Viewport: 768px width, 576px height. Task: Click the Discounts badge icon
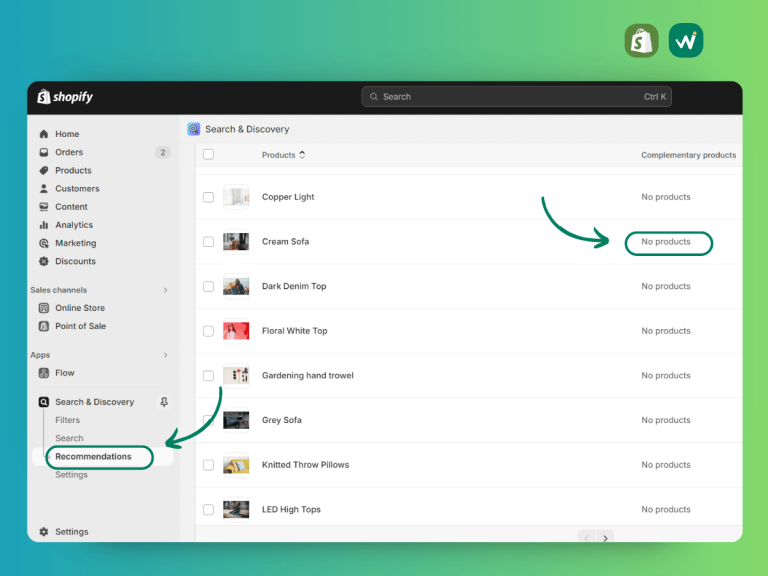click(x=44, y=261)
